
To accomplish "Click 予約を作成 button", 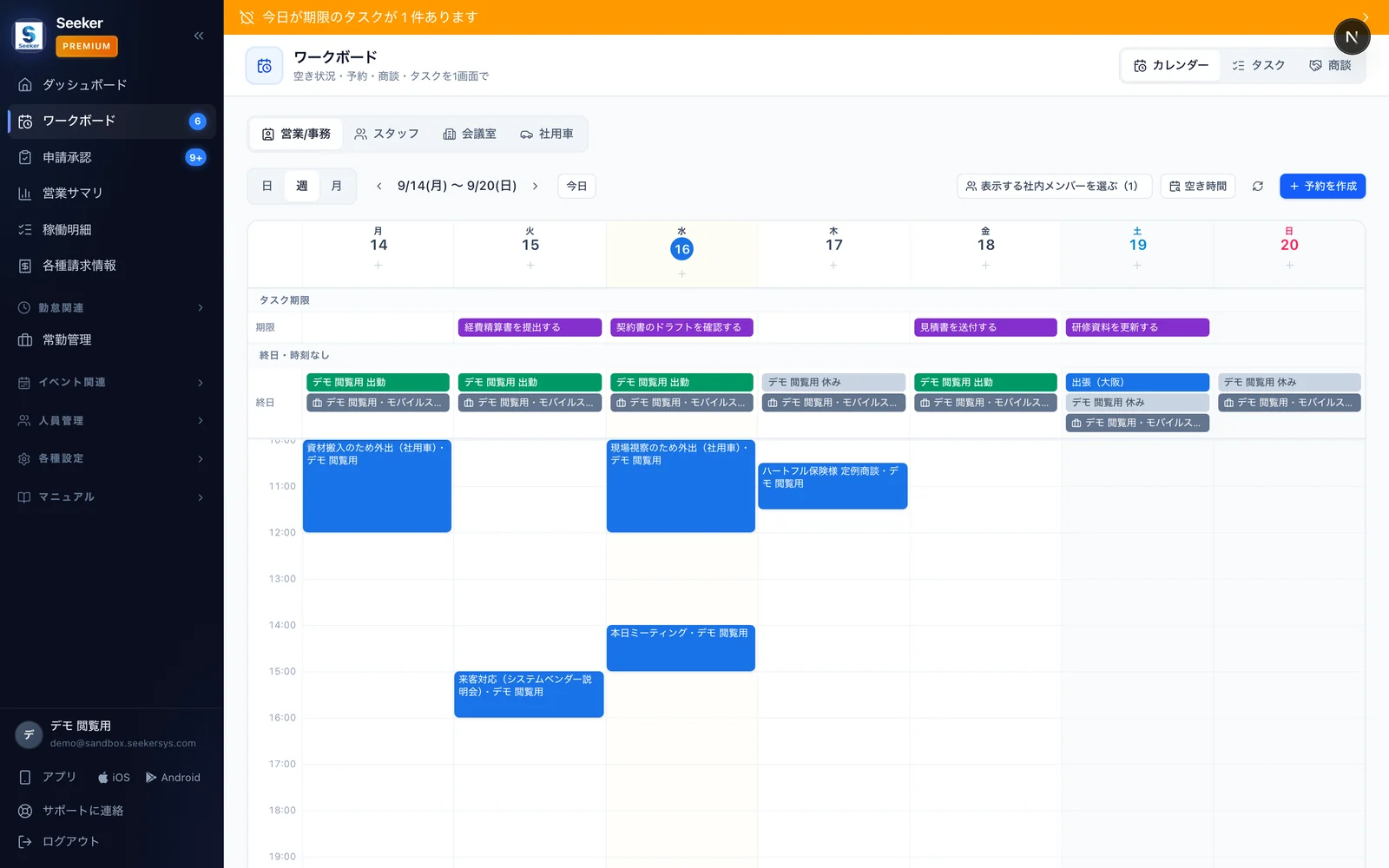I will click(1322, 186).
